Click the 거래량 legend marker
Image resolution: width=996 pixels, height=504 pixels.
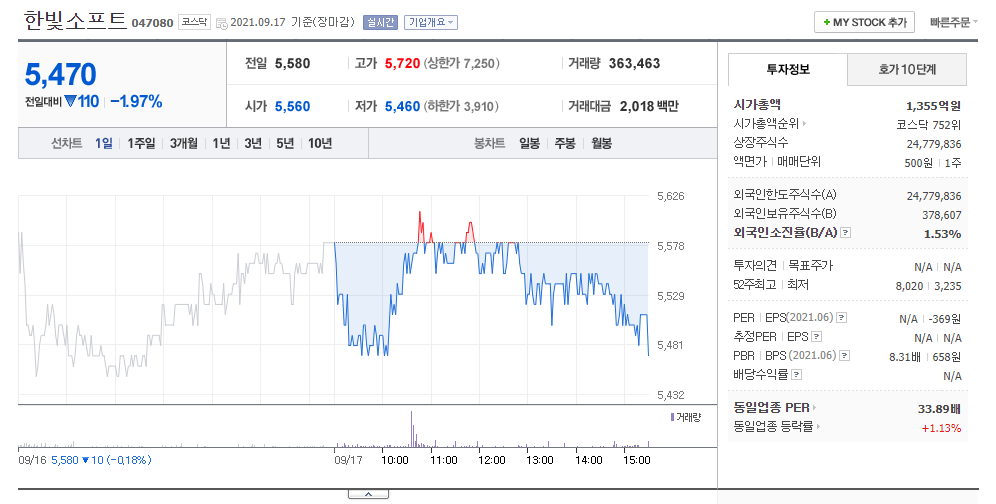[x=672, y=418]
